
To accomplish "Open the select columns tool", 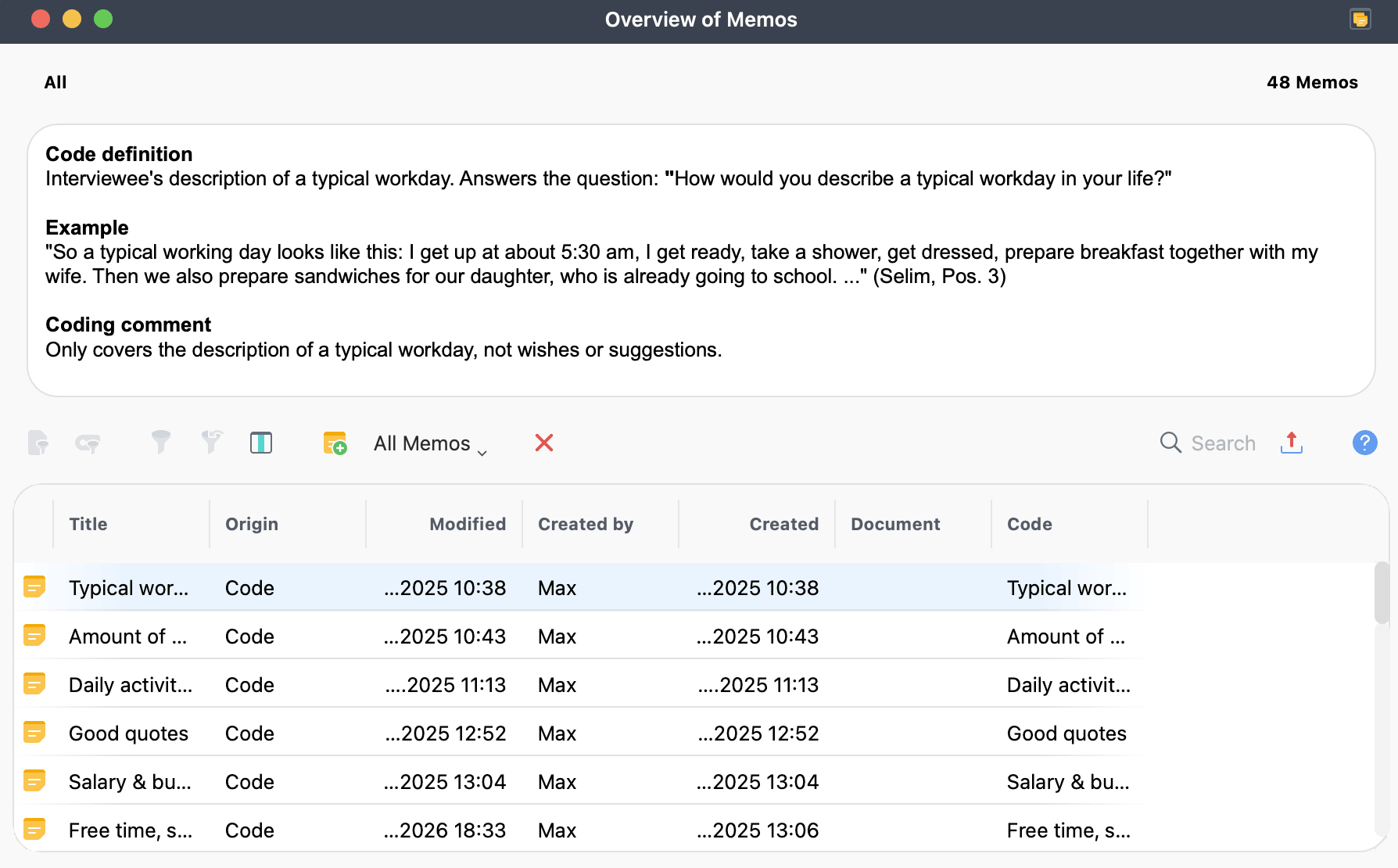I will tap(261, 443).
